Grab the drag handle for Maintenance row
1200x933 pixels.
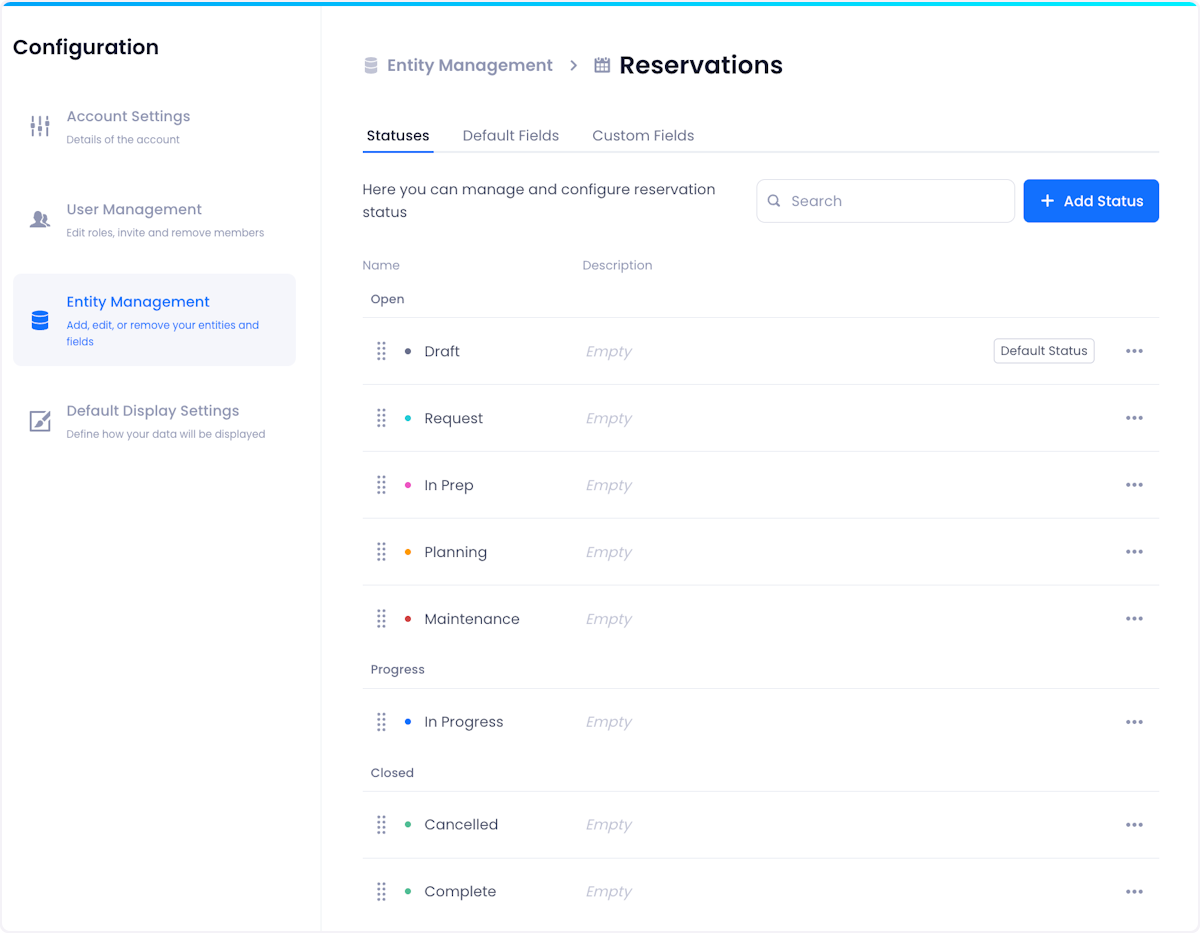point(381,619)
